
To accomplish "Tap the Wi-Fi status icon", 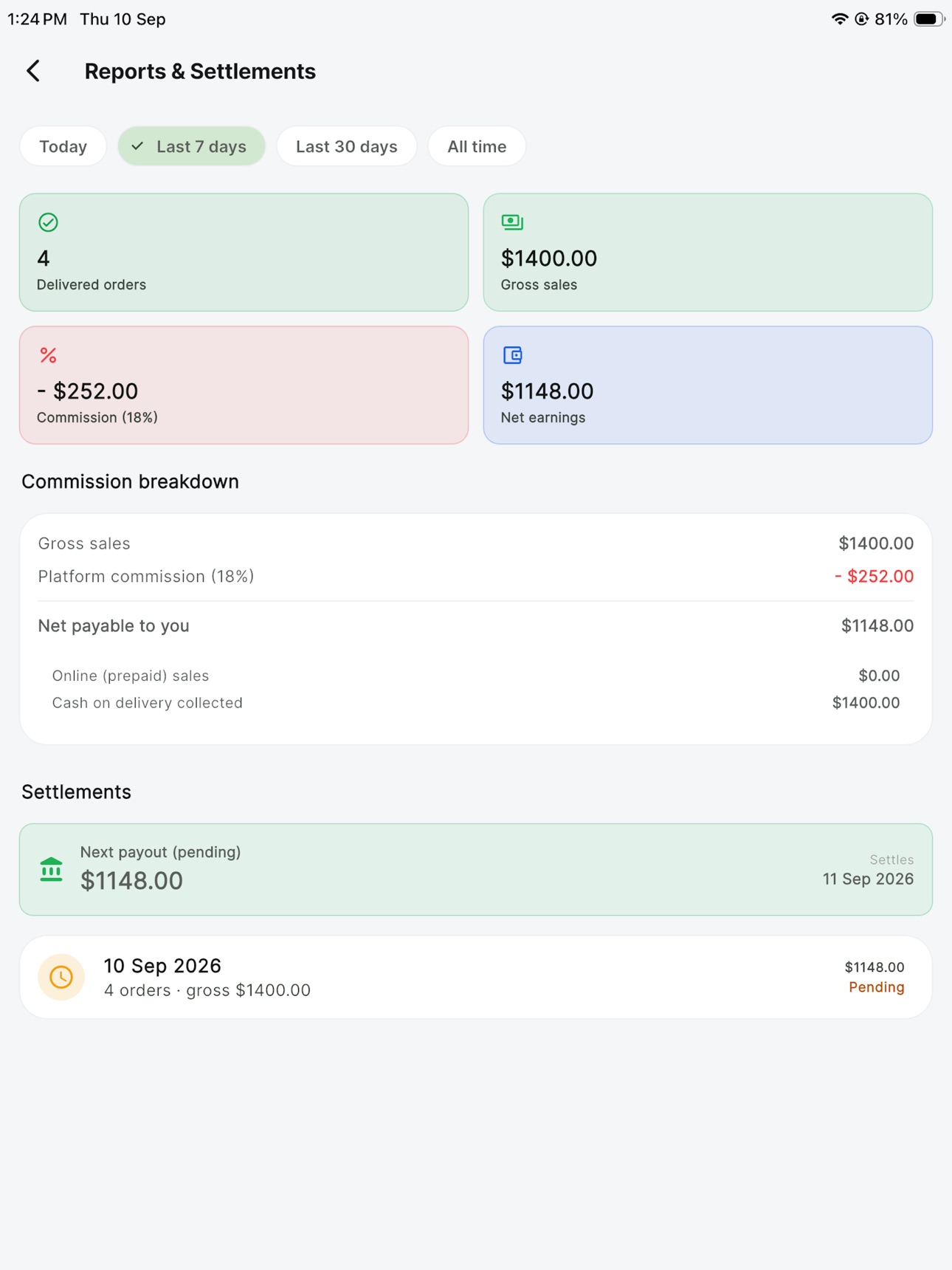I will tap(839, 19).
